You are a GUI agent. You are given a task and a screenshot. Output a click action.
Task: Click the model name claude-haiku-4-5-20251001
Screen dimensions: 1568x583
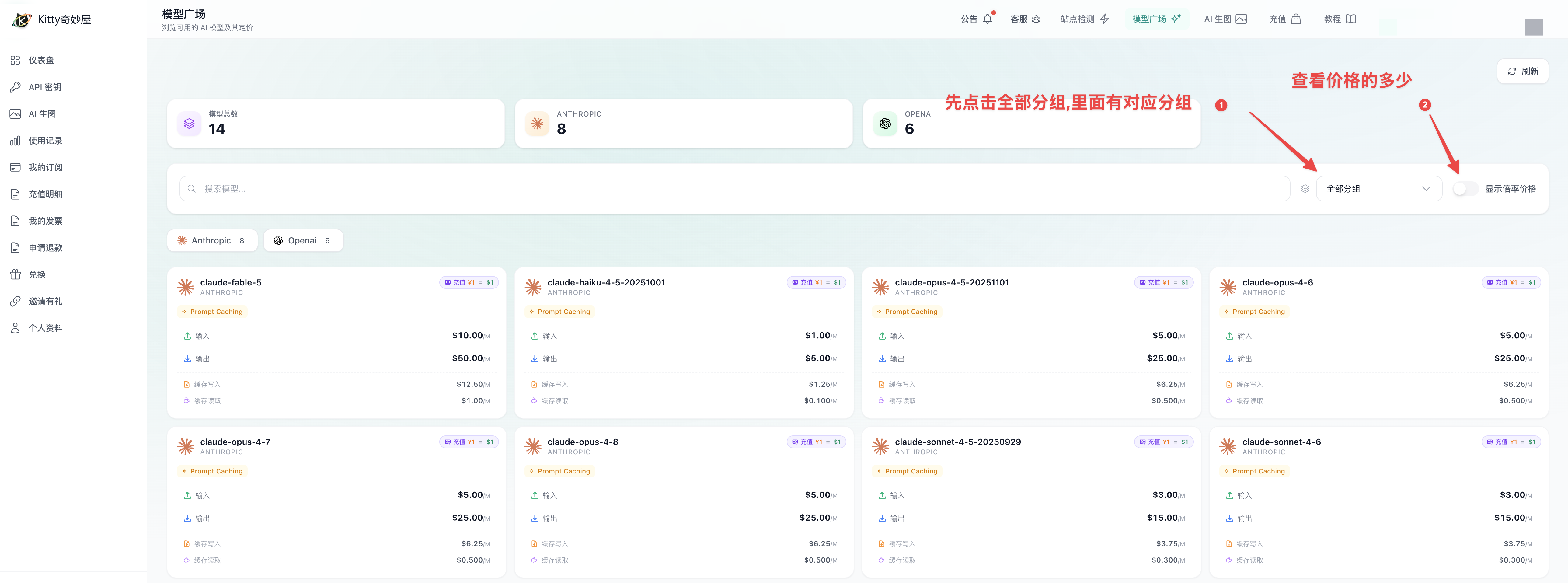[x=606, y=282]
